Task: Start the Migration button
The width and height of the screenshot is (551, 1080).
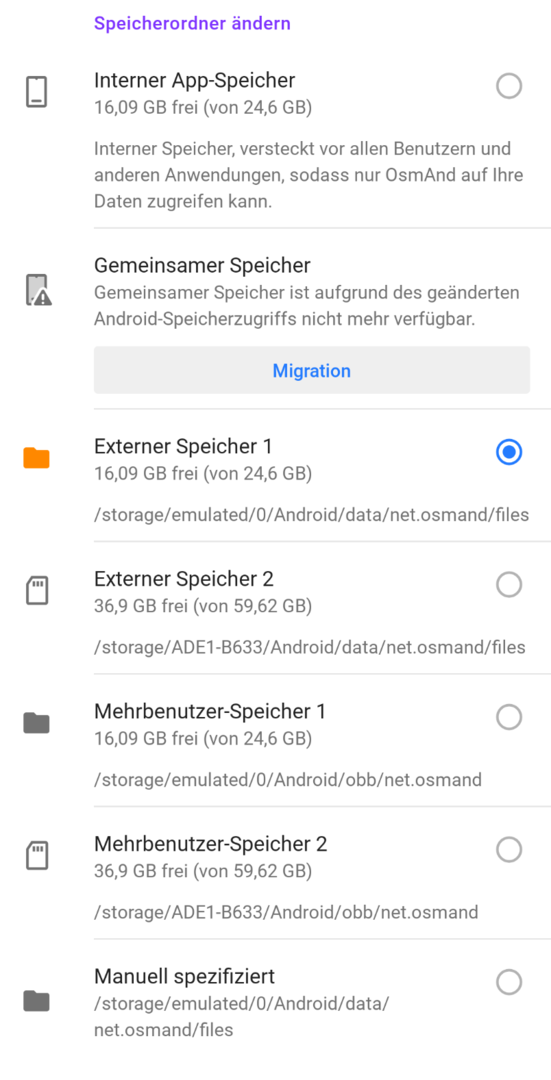Action: [x=312, y=371]
